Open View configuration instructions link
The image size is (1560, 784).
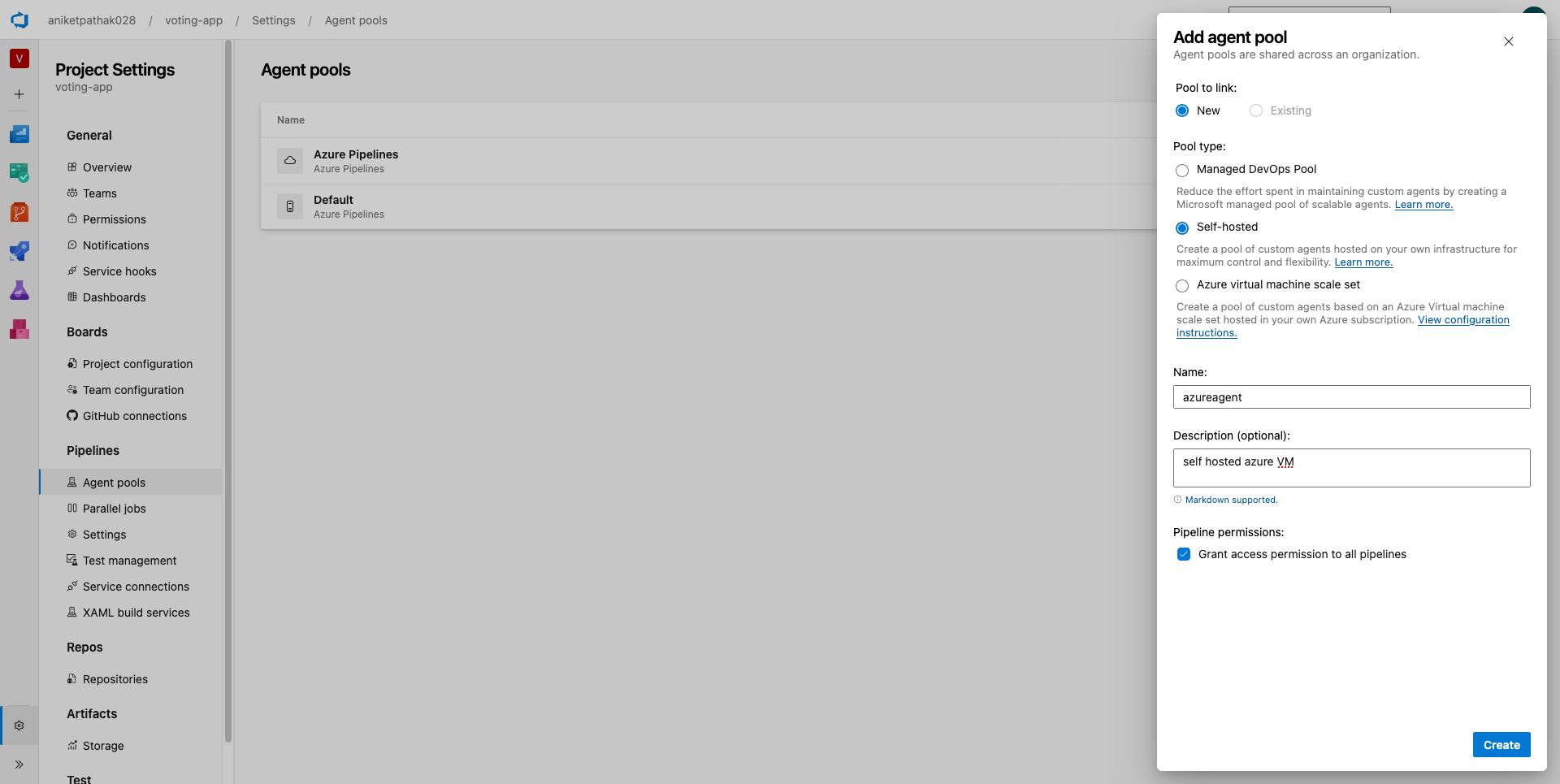pos(1343,327)
